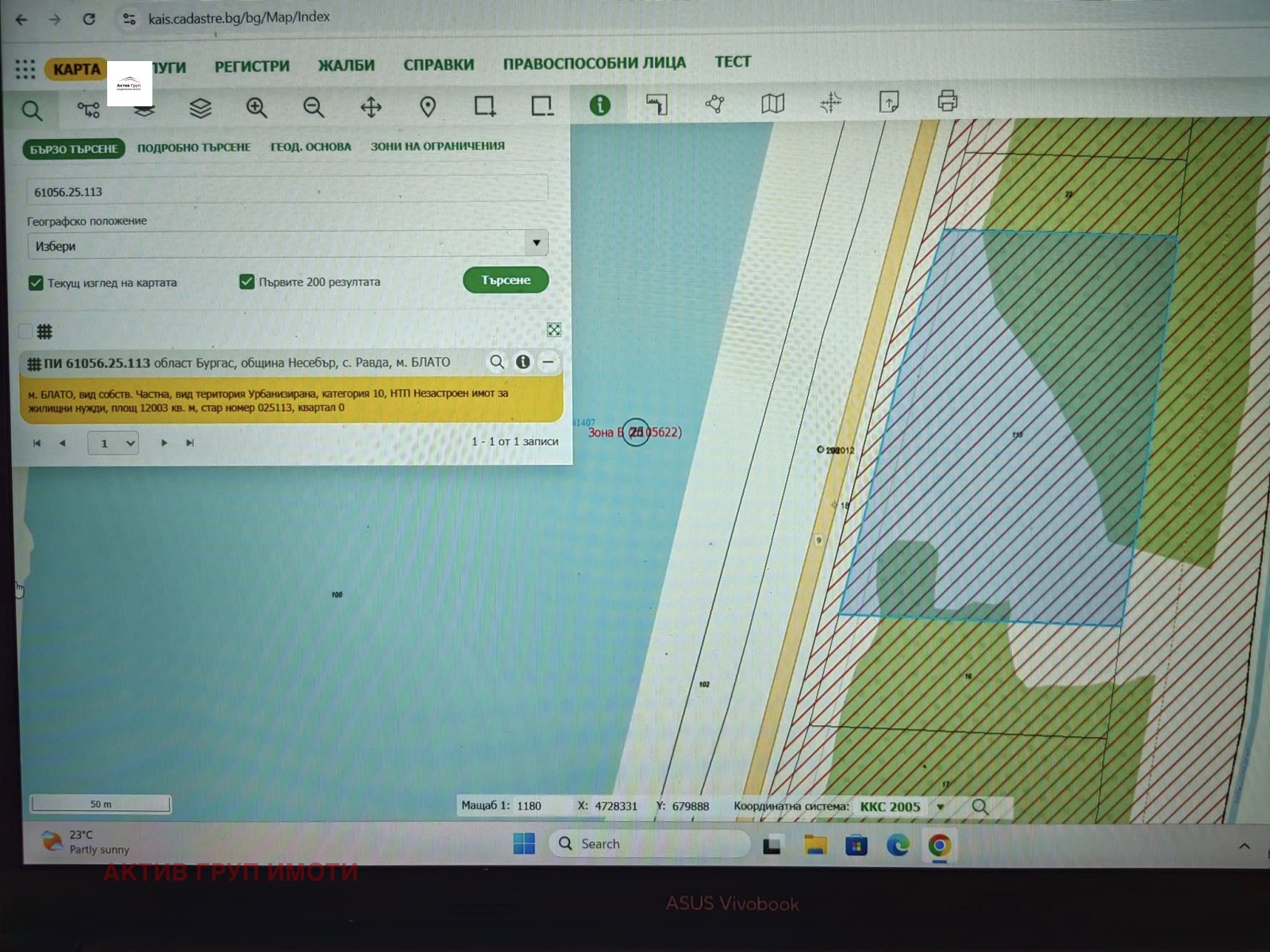This screenshot has width=1270, height=952.
Task: Select the pan map arrows tool
Action: click(371, 107)
